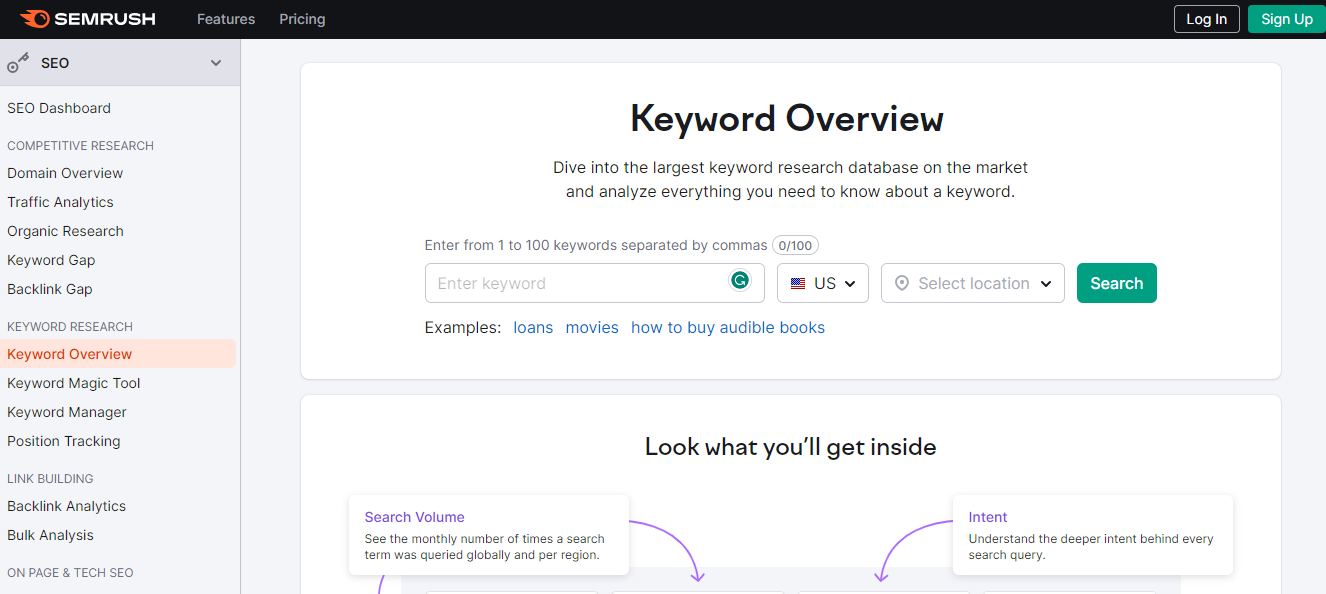Open the Select location dropdown
The height and width of the screenshot is (594, 1326).
tap(972, 283)
